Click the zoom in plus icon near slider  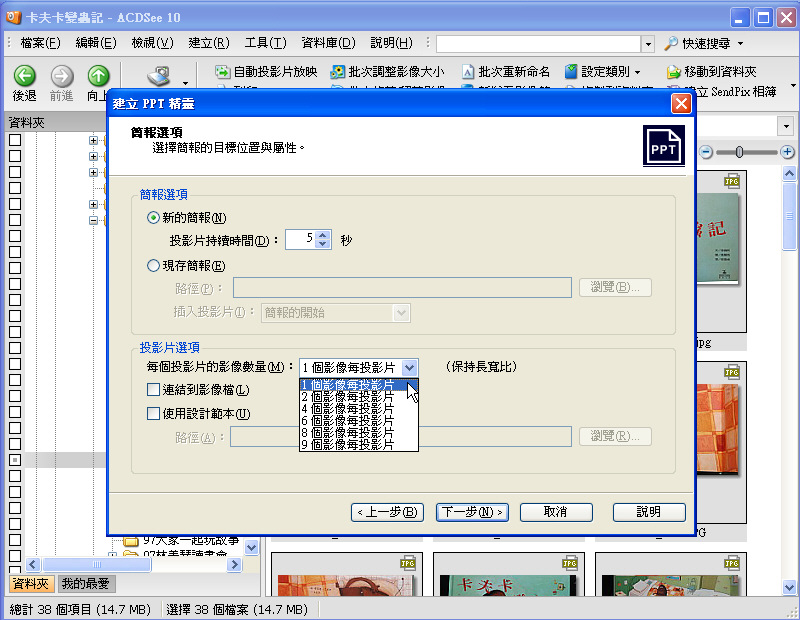click(787, 152)
